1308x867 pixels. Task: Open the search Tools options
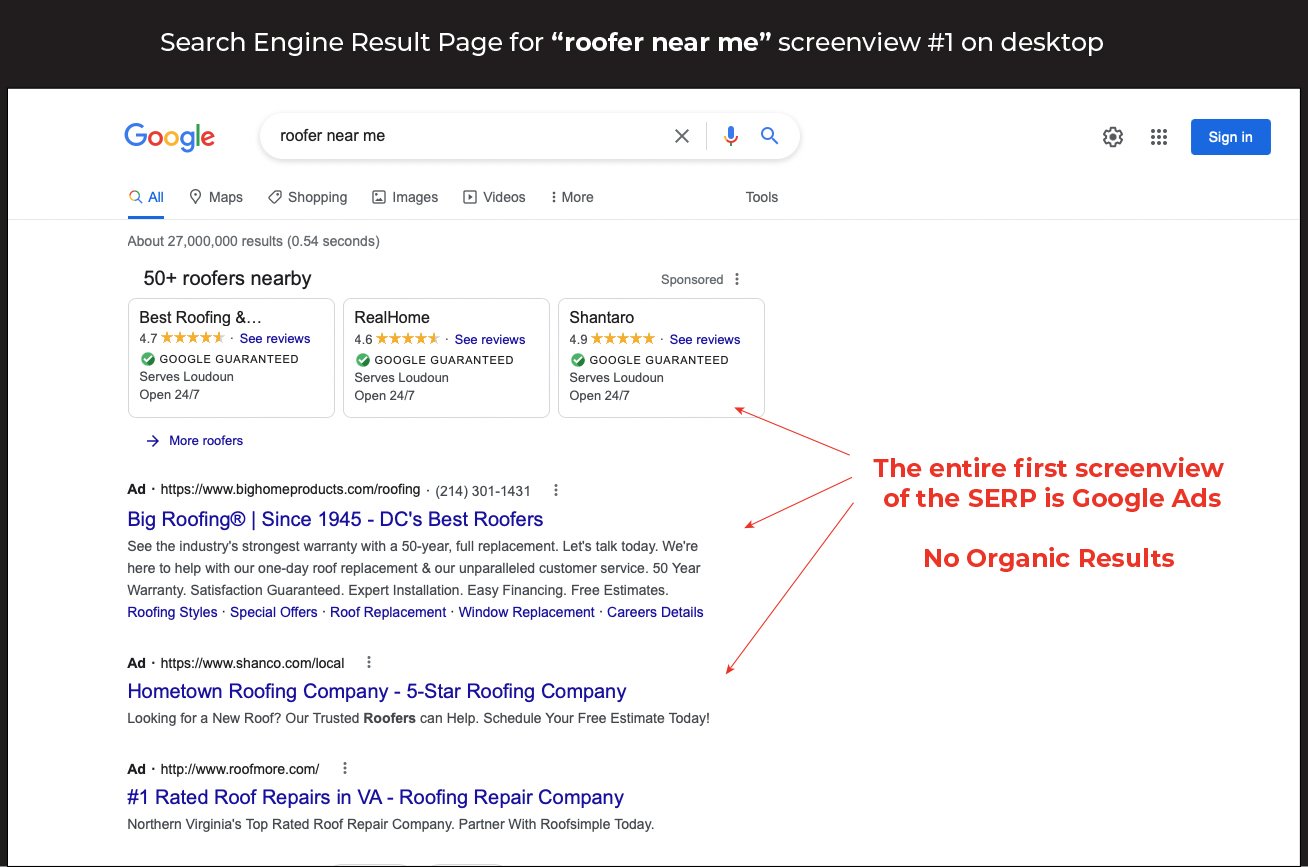pyautogui.click(x=762, y=197)
